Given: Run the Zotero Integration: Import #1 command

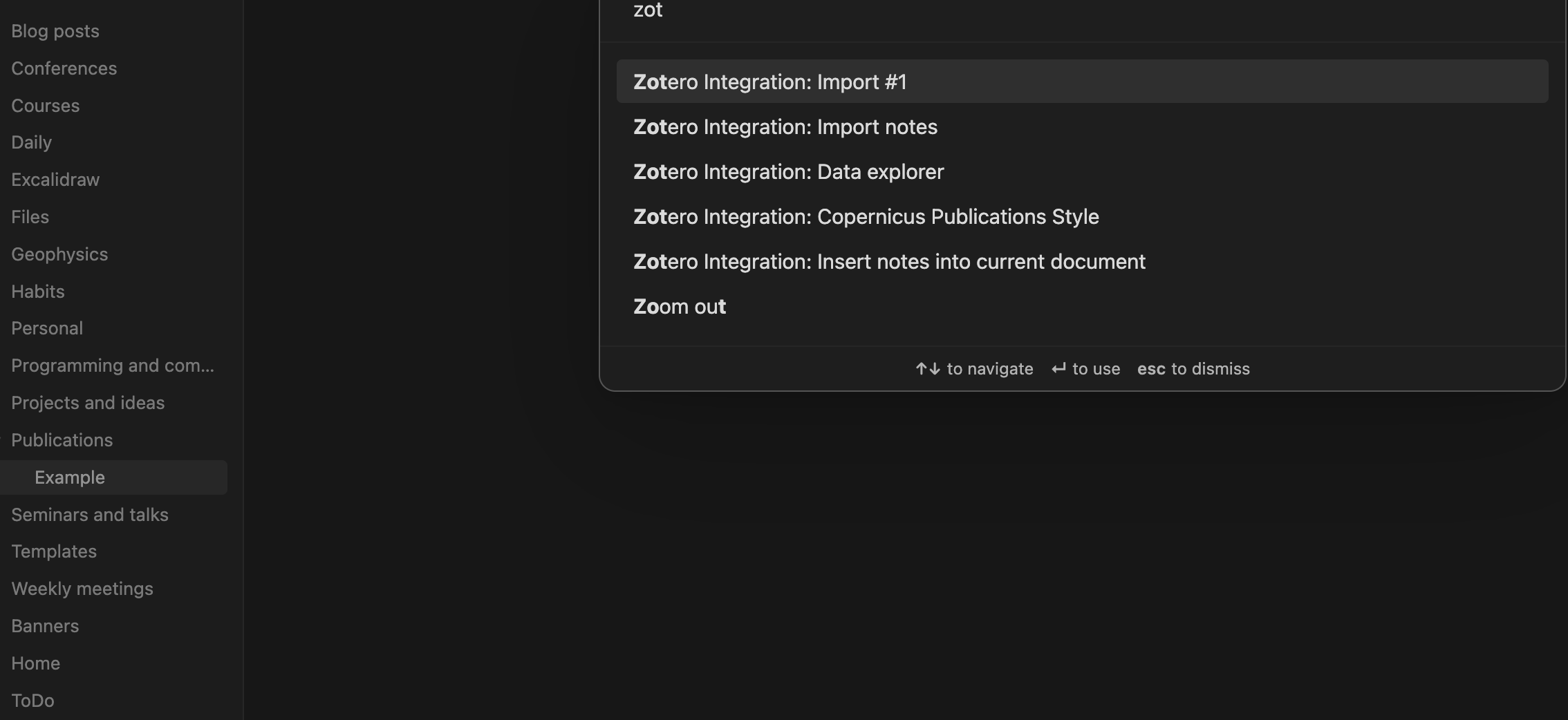Looking at the screenshot, I should [x=769, y=82].
